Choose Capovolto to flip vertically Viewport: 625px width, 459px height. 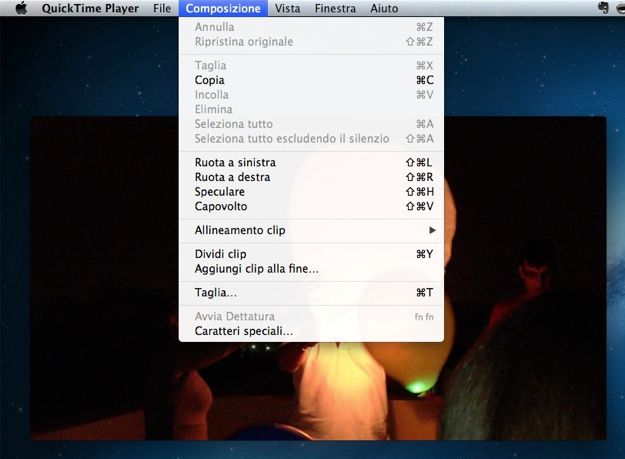click(311, 206)
